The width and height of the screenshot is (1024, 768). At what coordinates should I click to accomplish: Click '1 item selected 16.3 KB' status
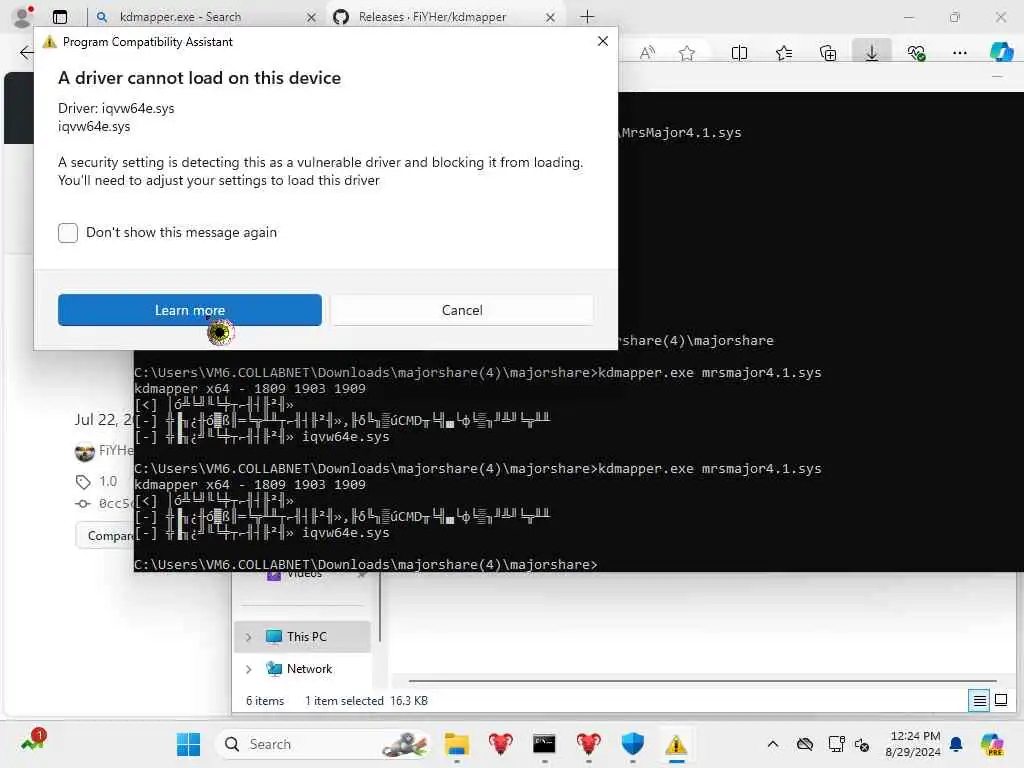pyautogui.click(x=366, y=701)
